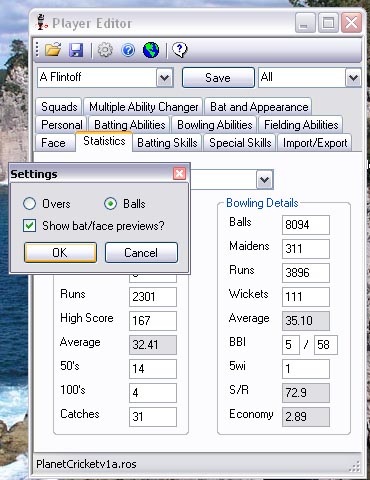Open the dropdown behind the Settings dialog
The height and width of the screenshot is (480, 370).
click(265, 180)
